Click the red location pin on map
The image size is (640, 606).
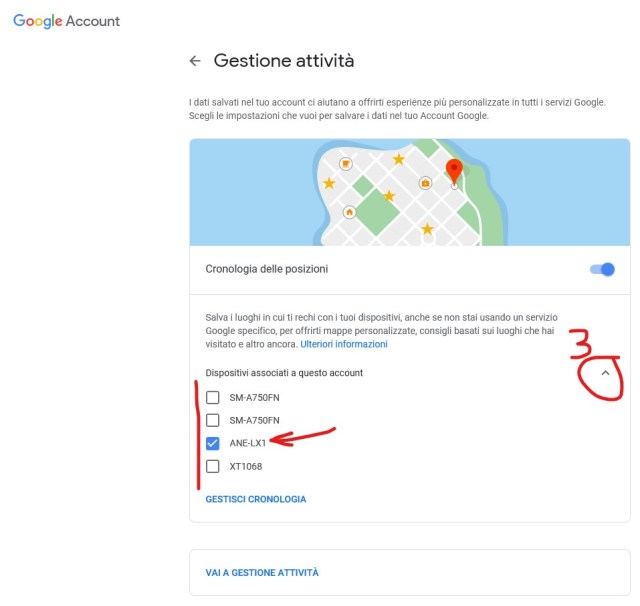pyautogui.click(x=454, y=170)
